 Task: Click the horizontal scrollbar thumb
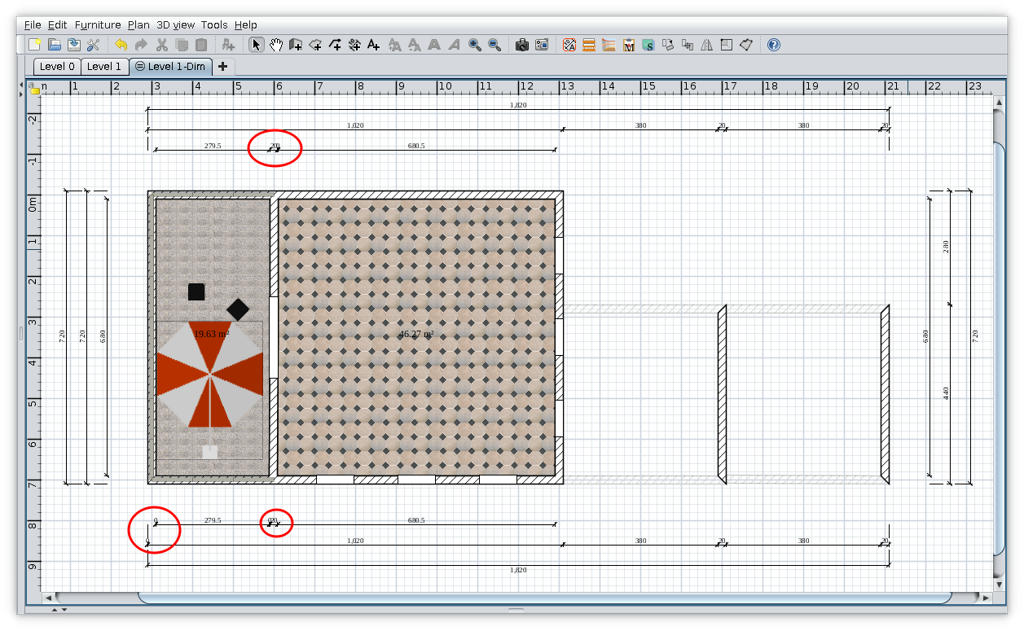tap(545, 598)
